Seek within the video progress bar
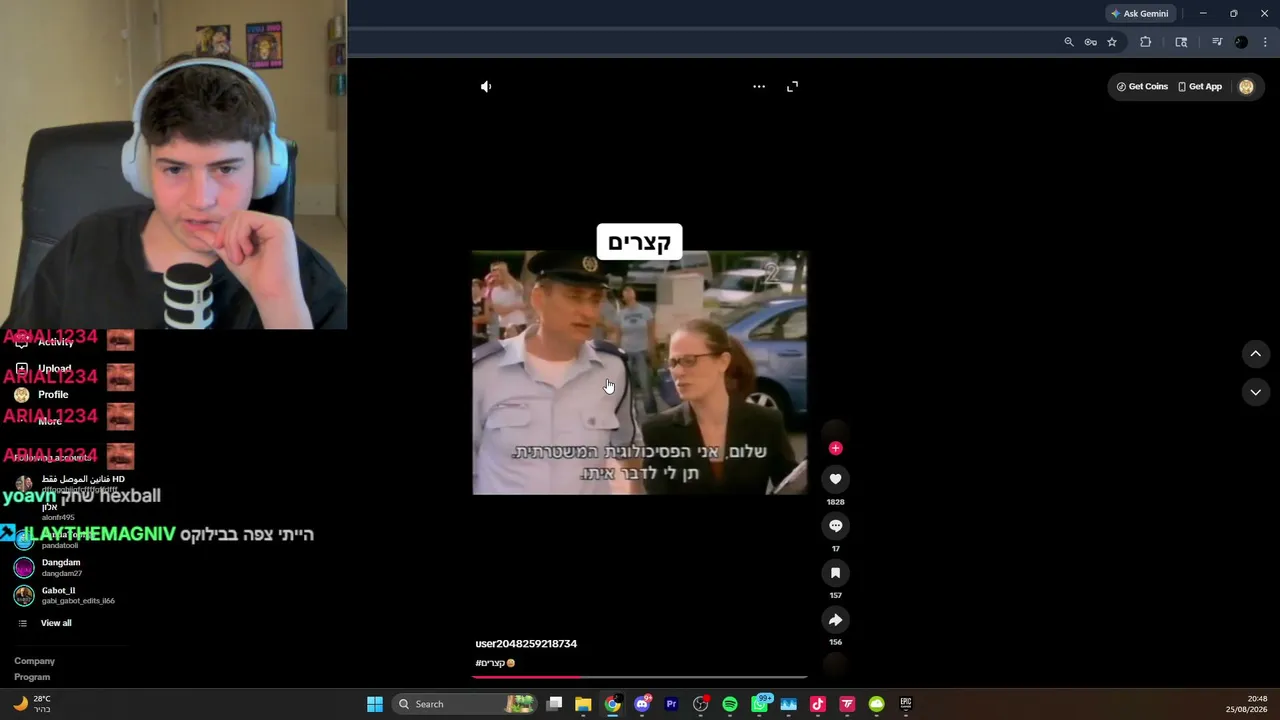 [640, 677]
